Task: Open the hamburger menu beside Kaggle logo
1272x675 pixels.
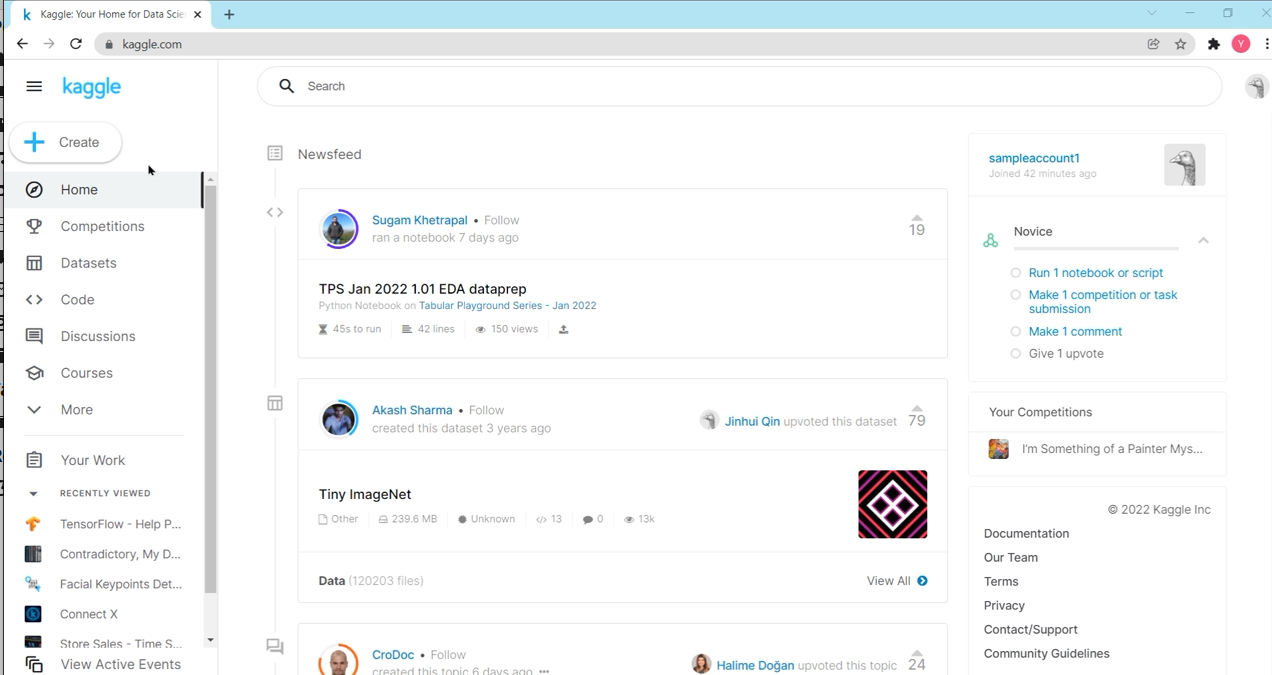Action: click(34, 86)
